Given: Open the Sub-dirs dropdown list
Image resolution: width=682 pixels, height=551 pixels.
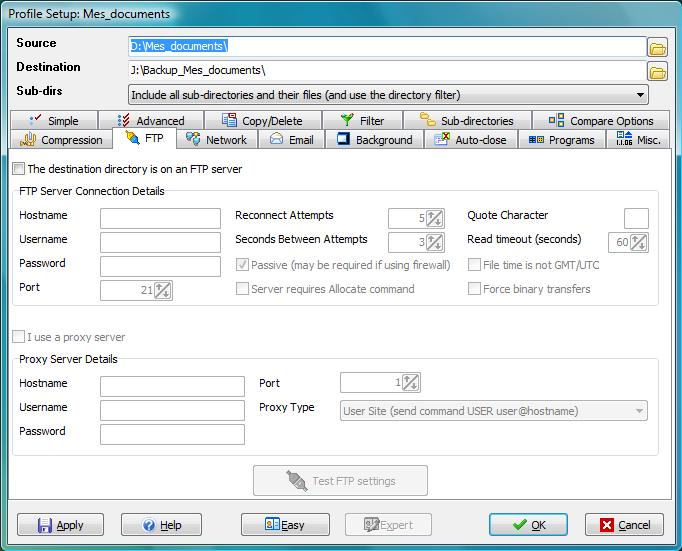Looking at the screenshot, I should pyautogui.click(x=640, y=95).
